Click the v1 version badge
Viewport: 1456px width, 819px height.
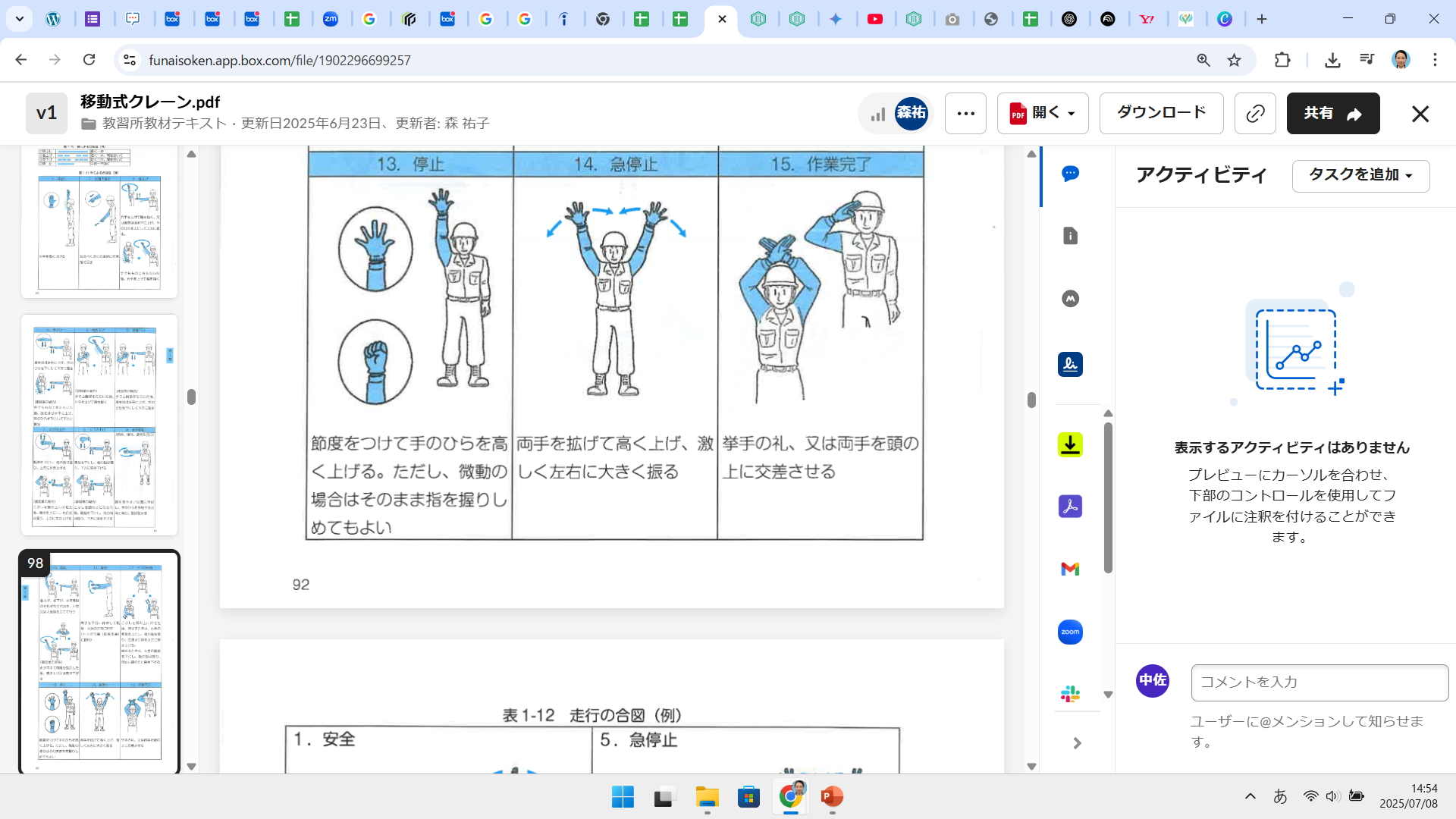[x=46, y=114]
